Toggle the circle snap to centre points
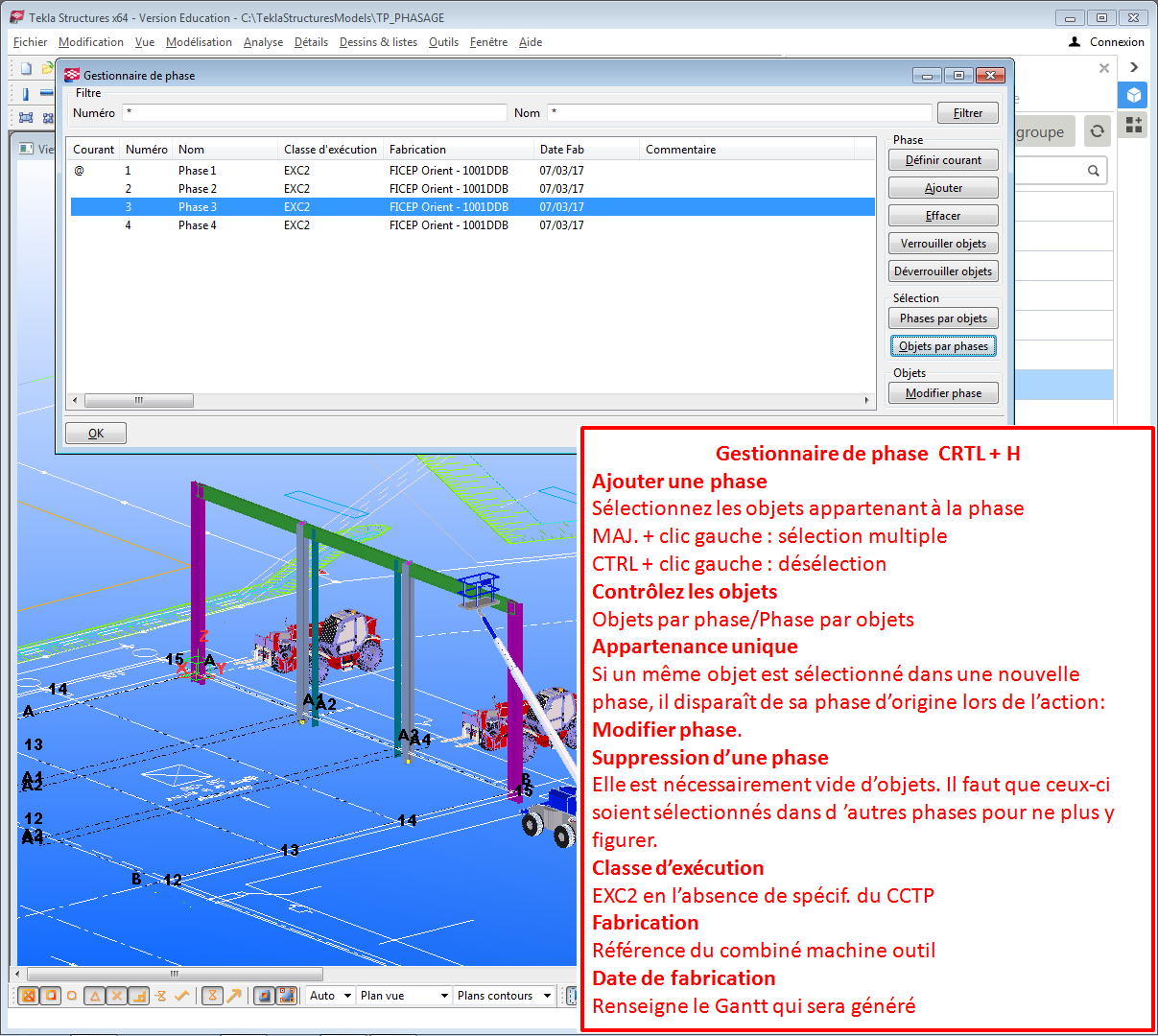Image resolution: width=1158 pixels, height=1036 pixels. tap(72, 996)
